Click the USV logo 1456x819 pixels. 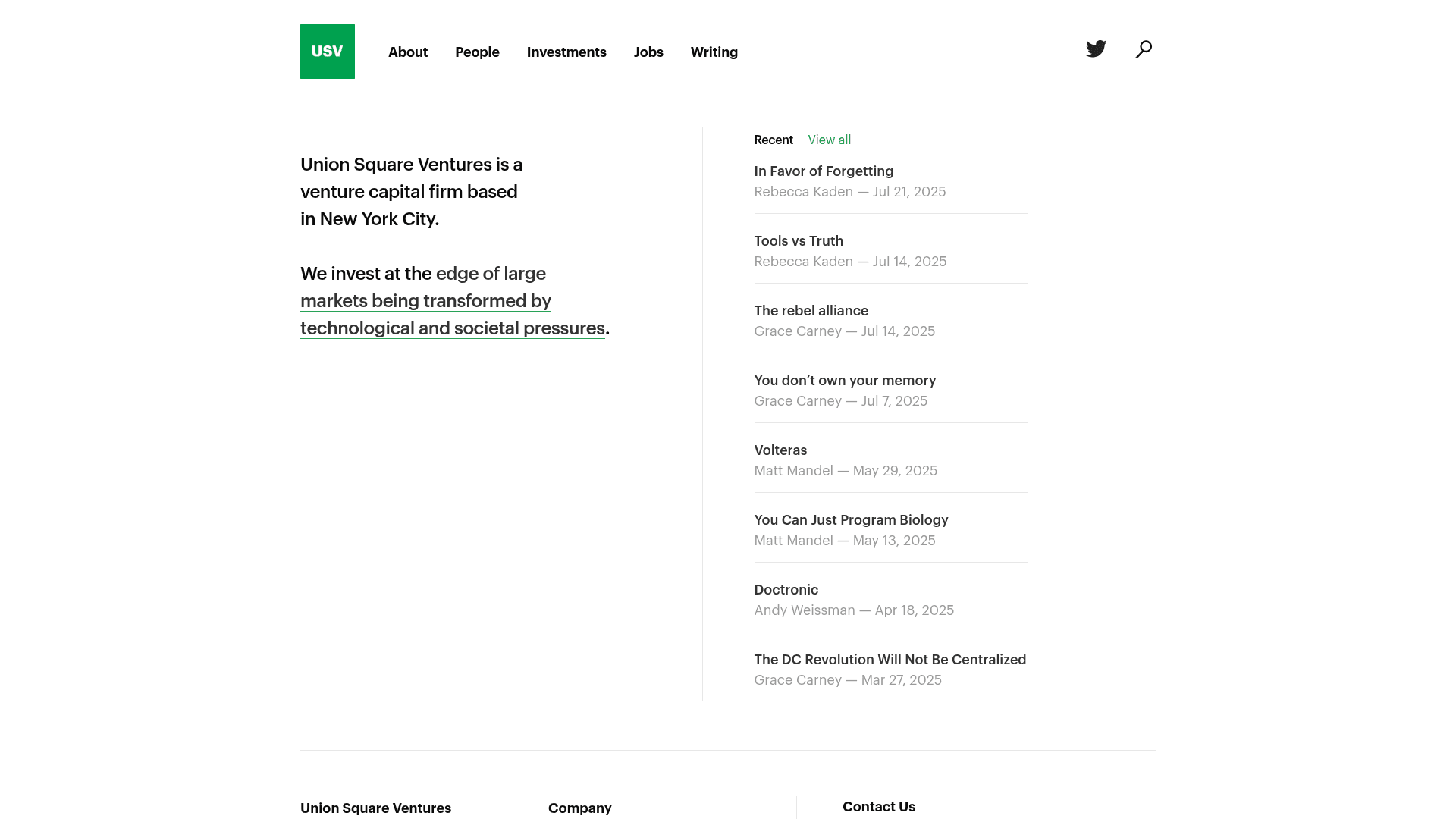click(327, 51)
